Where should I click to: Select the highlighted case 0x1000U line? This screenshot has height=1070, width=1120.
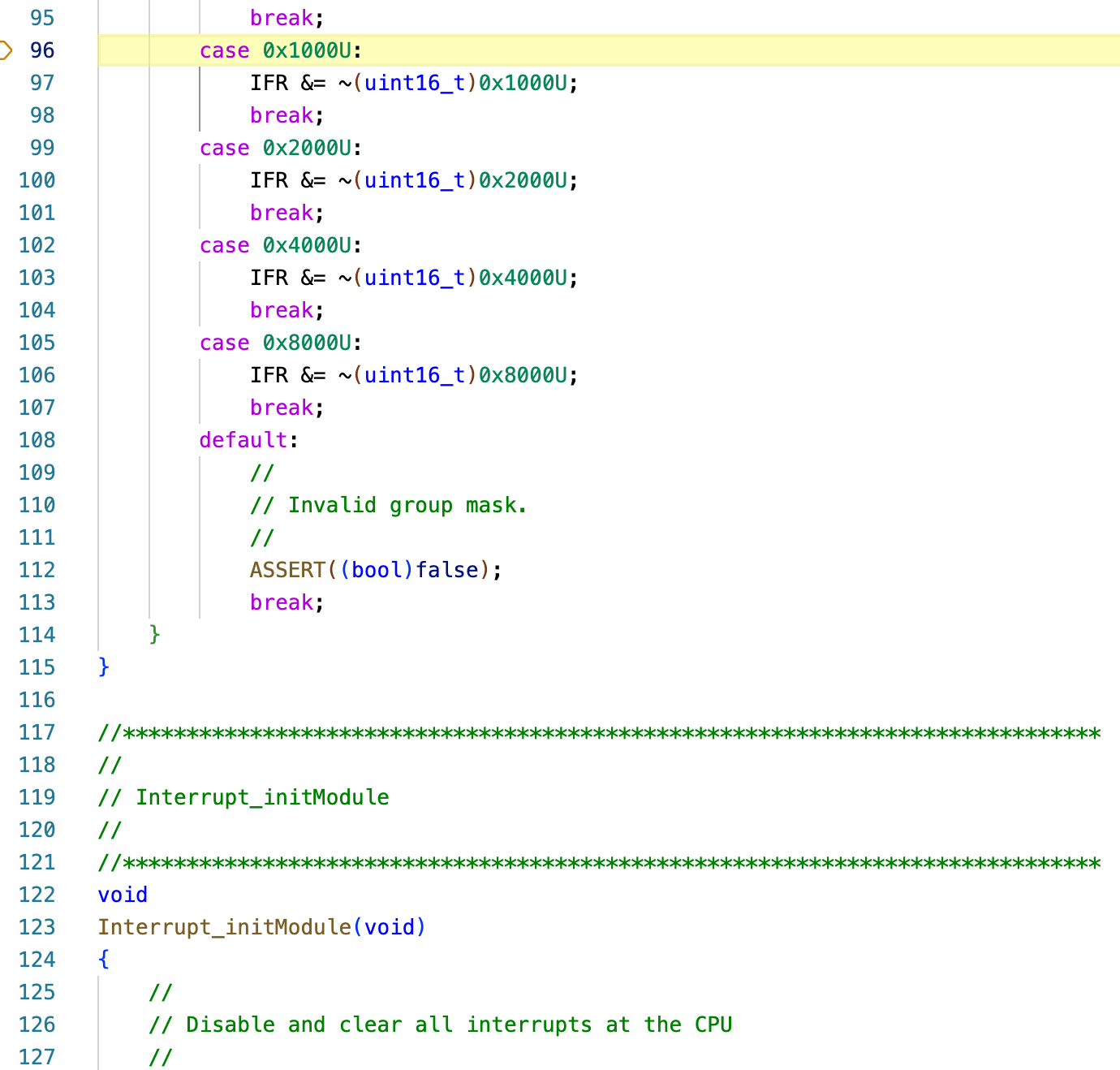(x=280, y=50)
